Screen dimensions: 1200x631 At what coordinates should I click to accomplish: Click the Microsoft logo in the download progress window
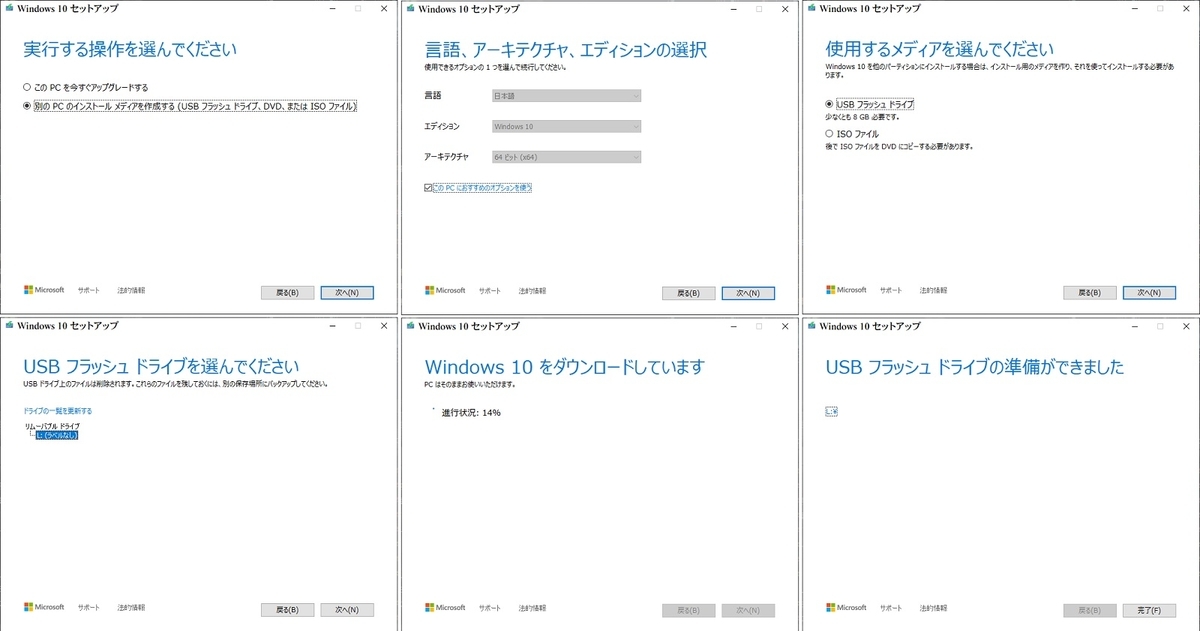(x=445, y=607)
